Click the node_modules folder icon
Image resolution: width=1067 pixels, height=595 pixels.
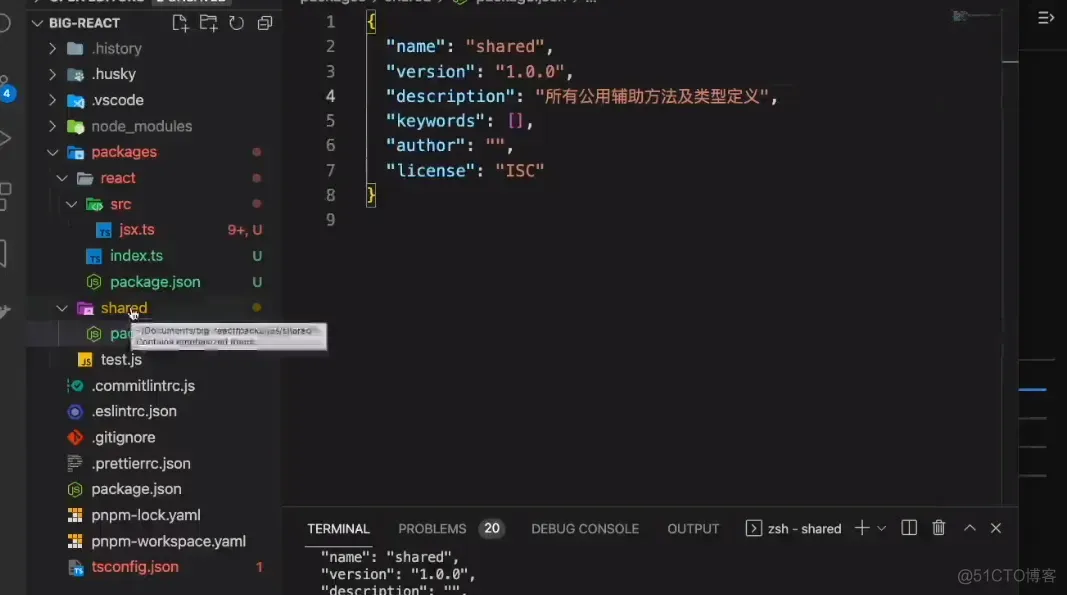pyautogui.click(x=76, y=127)
